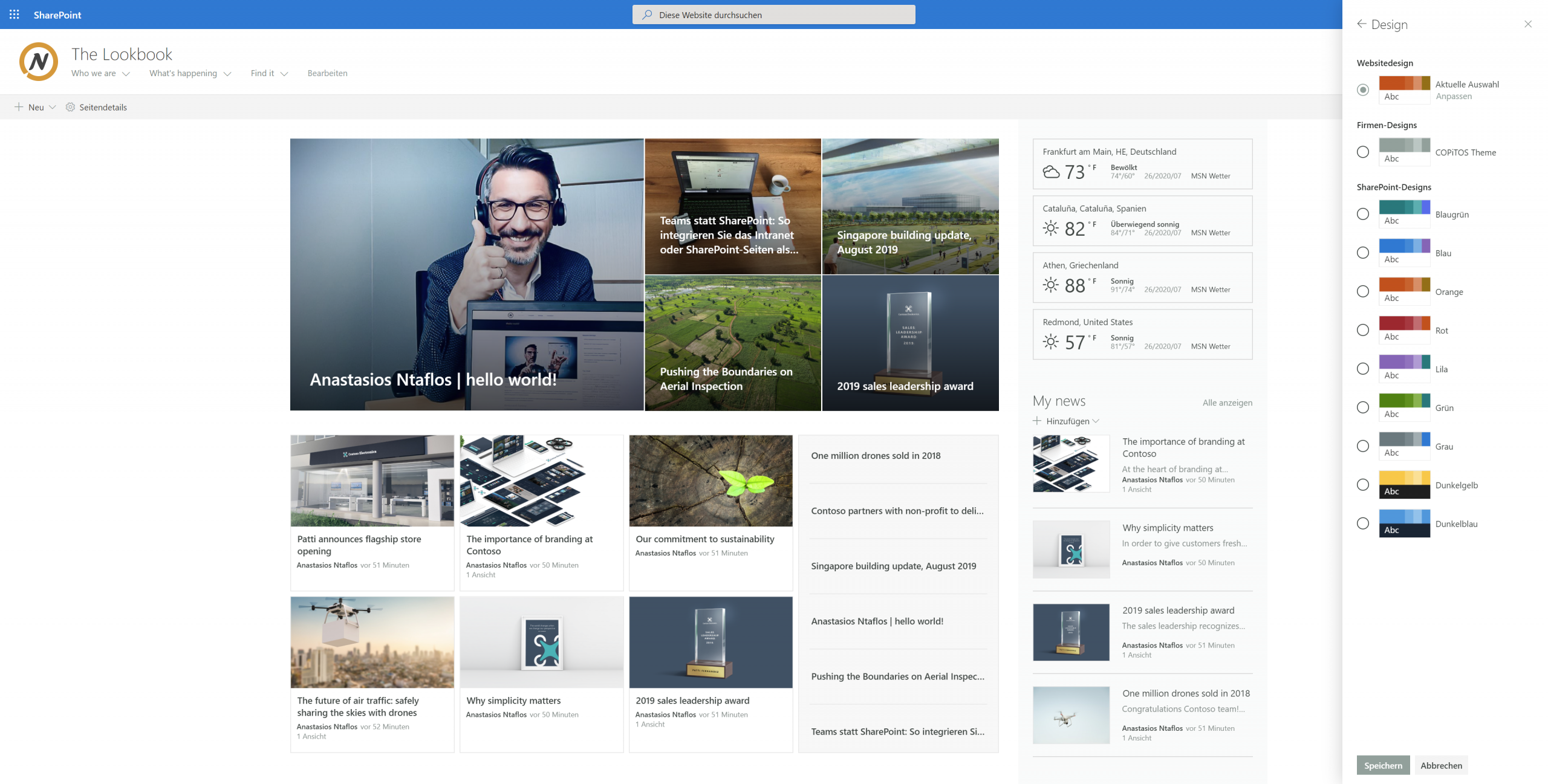Click the search magnifier in the search bar
This screenshot has height=784, width=1548.
[x=646, y=14]
